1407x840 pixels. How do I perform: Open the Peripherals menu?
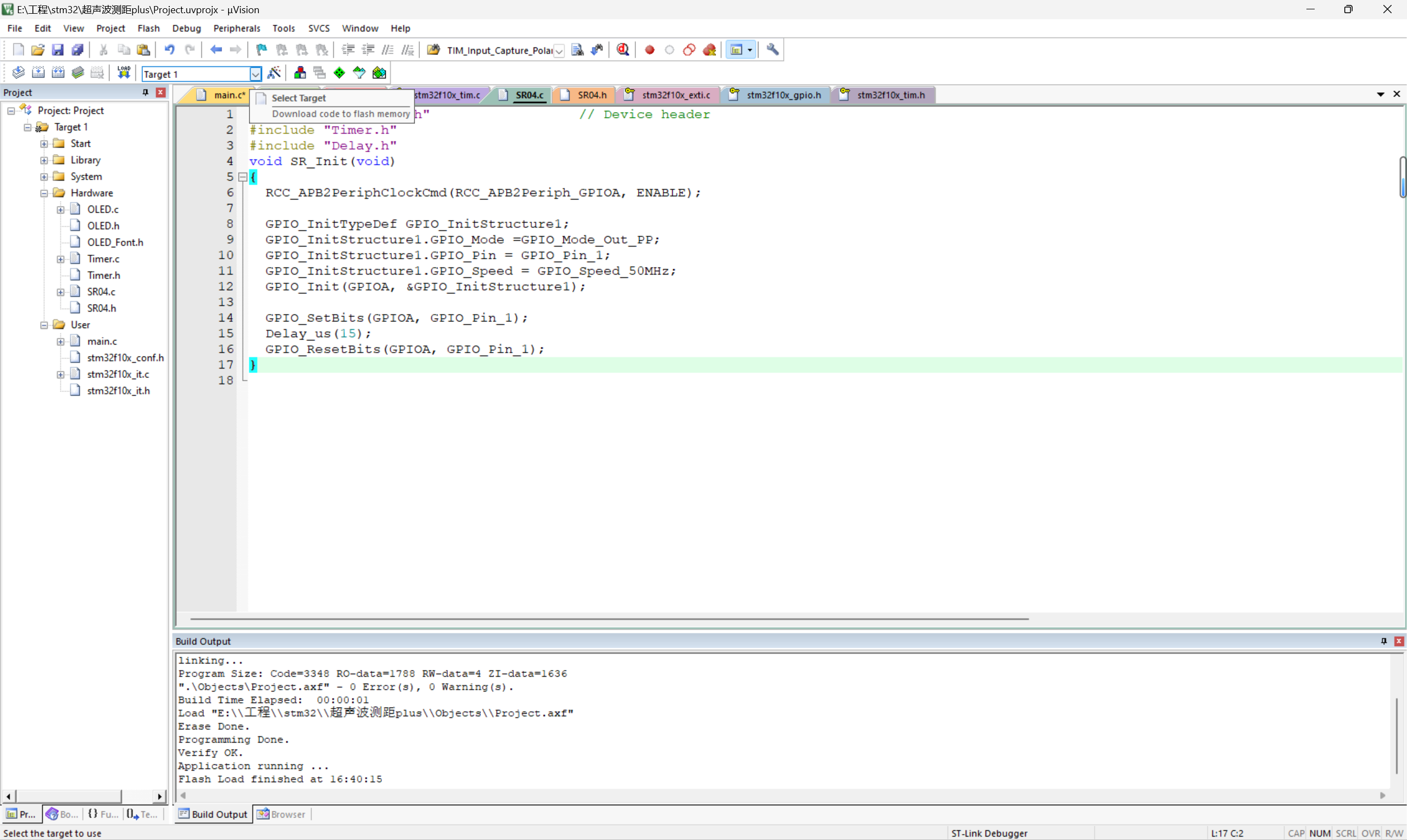click(236, 29)
